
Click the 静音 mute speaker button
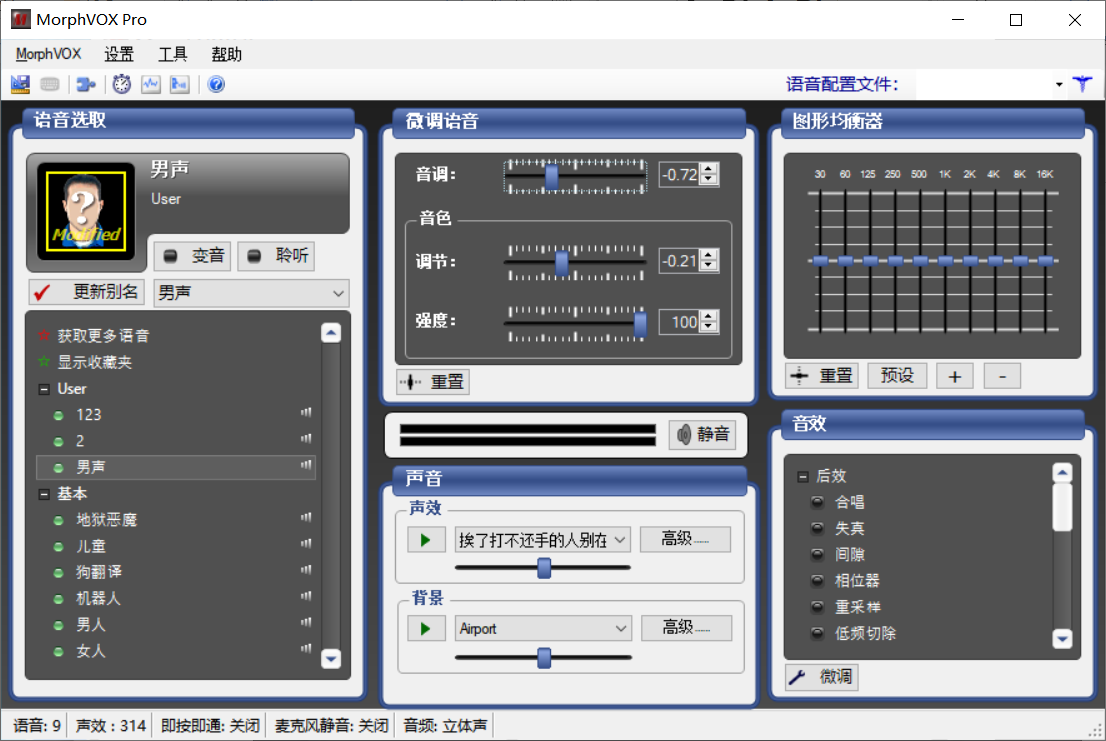703,434
